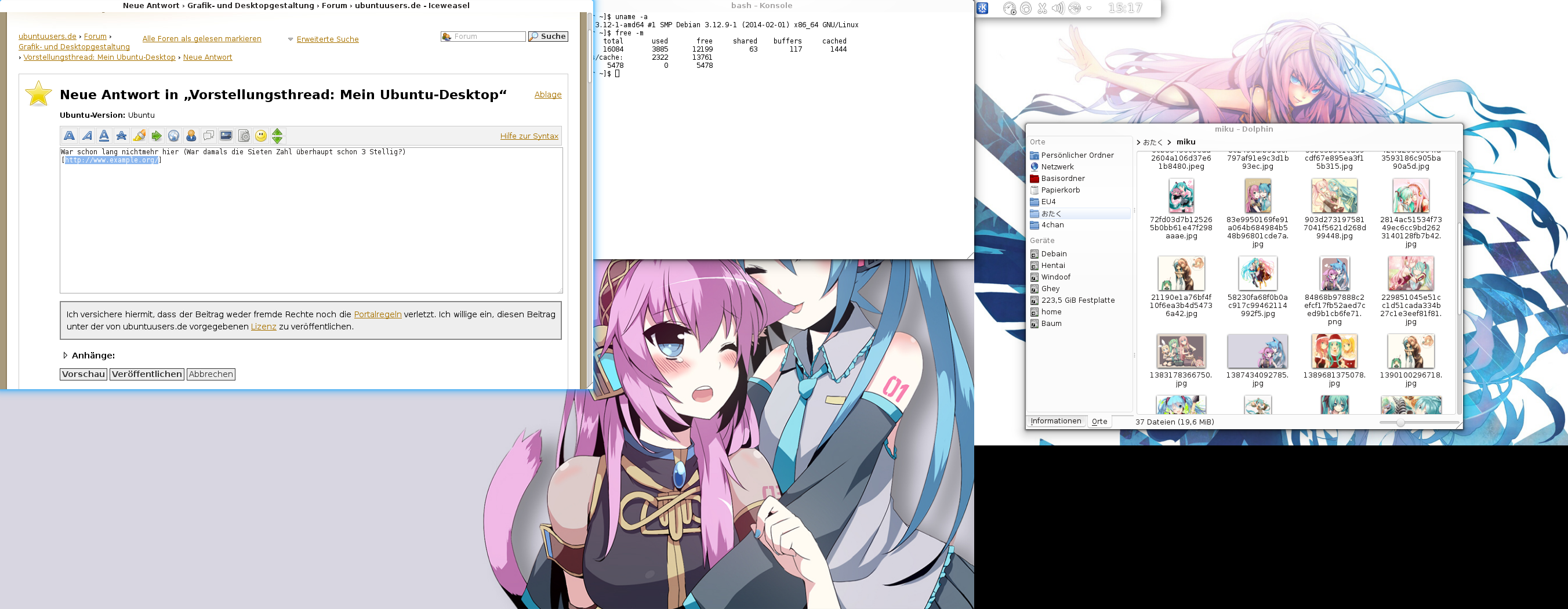This screenshot has height=609, width=1568.
Task: Expand the Anhänge attachments section
Action: [x=65, y=355]
